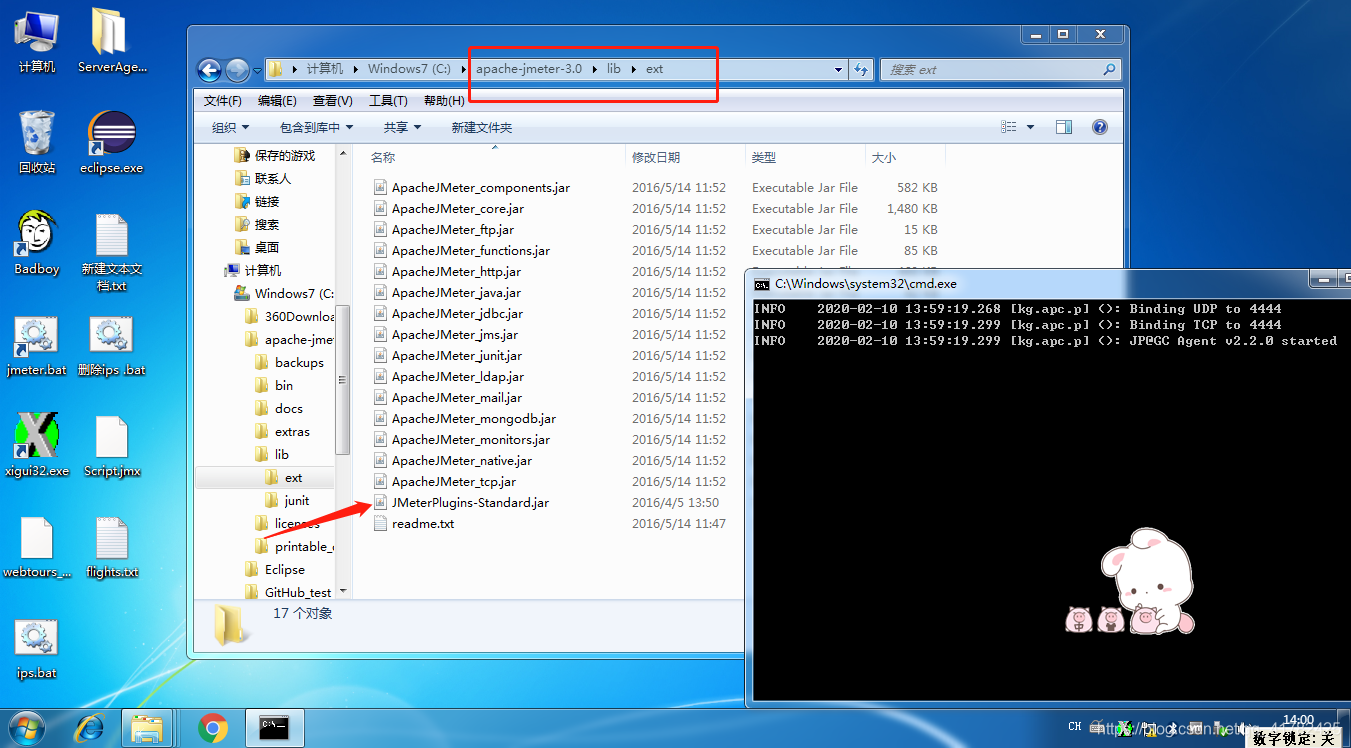This screenshot has width=1351, height=748.
Task: Click the 计算机 breadcrumb segment
Action: (325, 69)
